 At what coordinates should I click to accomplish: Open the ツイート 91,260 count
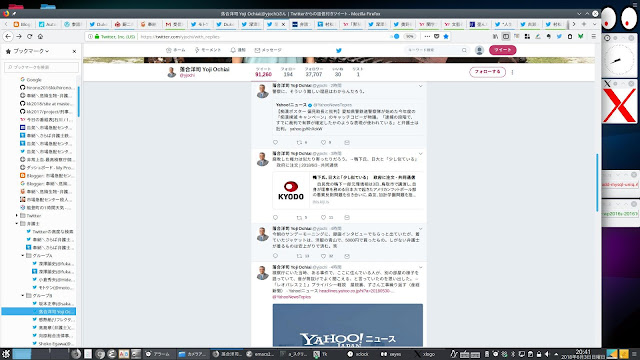(263, 72)
